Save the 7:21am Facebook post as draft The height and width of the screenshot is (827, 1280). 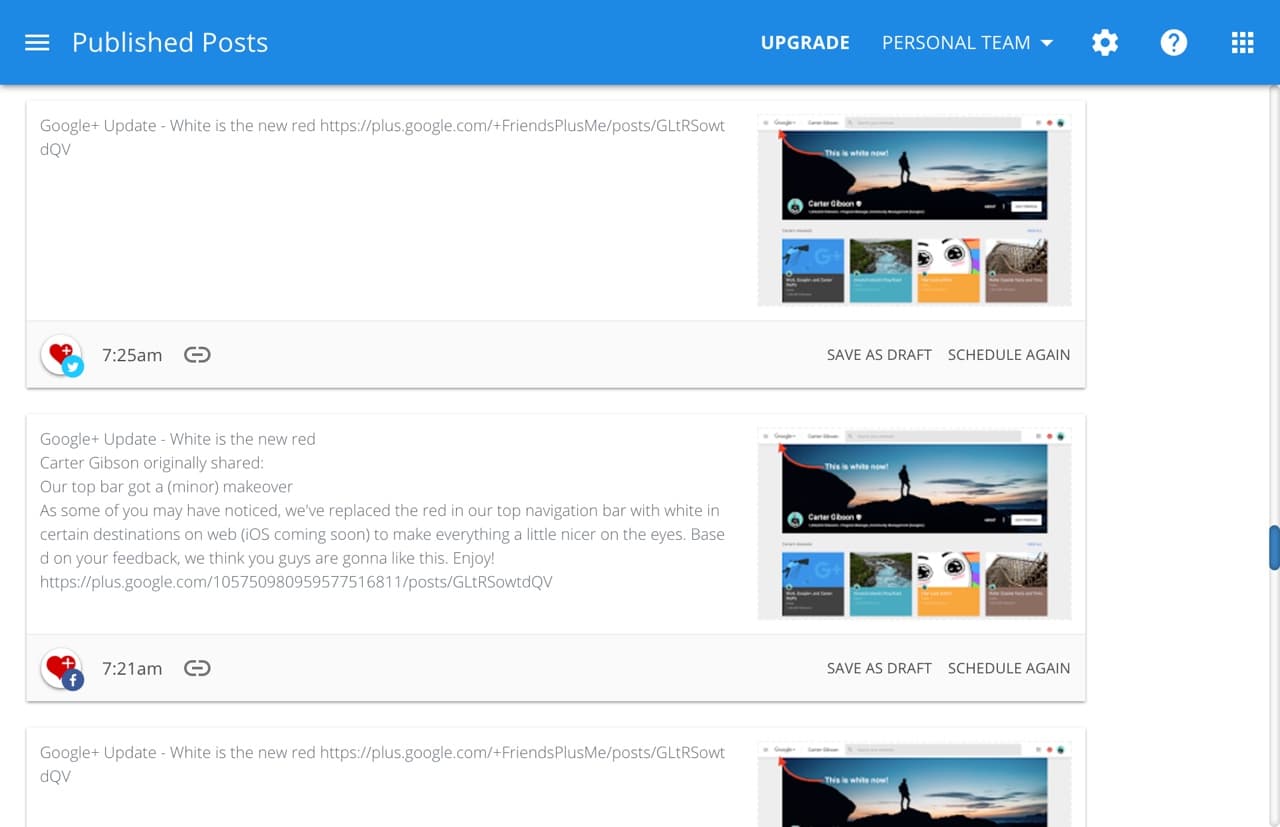pos(879,668)
